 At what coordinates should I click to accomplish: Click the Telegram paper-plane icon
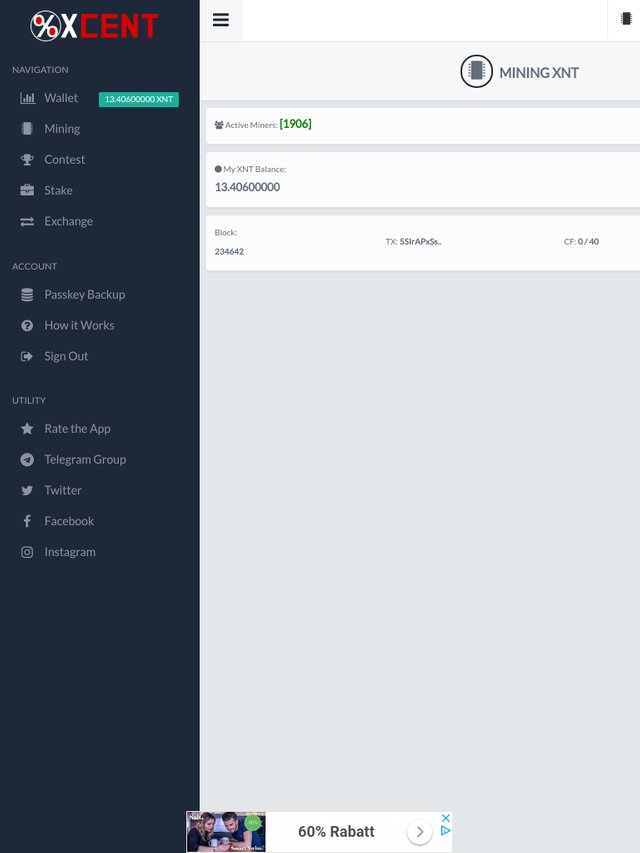[x=27, y=460]
